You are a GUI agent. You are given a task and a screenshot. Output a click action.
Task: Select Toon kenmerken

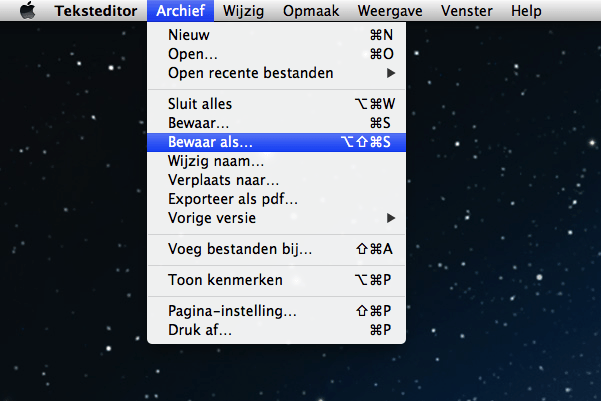[x=276, y=280]
